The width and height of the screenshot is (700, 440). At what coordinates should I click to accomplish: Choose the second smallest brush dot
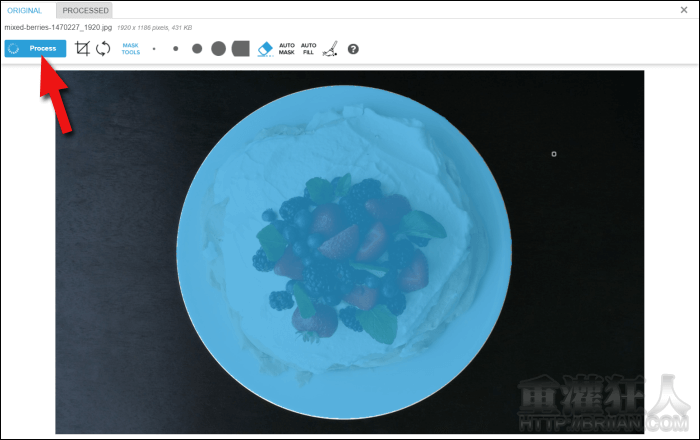175,48
